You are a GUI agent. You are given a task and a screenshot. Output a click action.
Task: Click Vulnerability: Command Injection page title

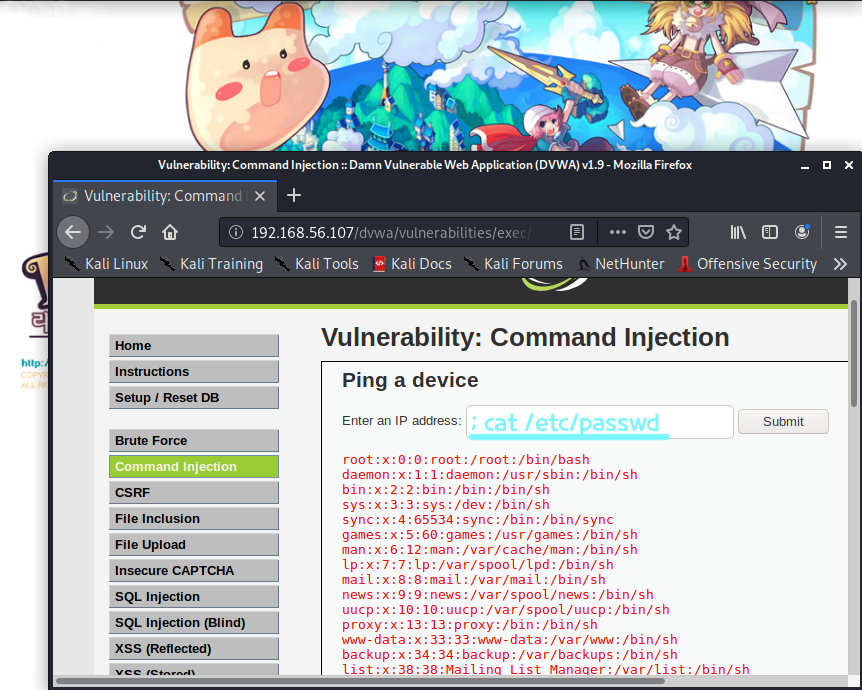point(525,338)
